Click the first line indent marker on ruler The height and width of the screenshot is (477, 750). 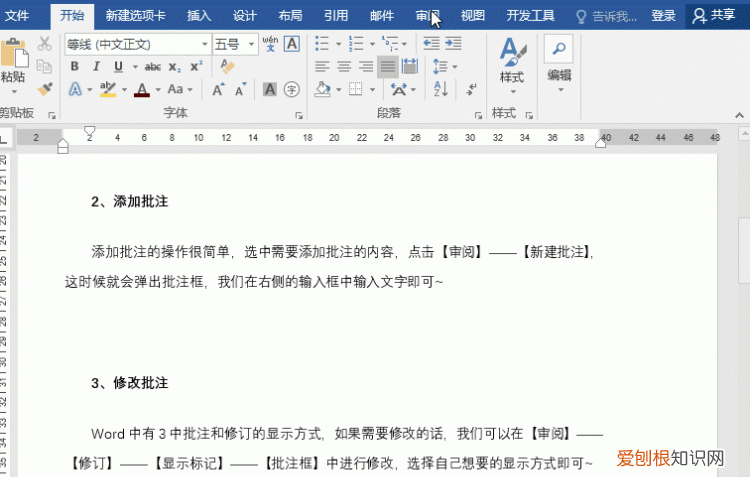tap(89, 132)
